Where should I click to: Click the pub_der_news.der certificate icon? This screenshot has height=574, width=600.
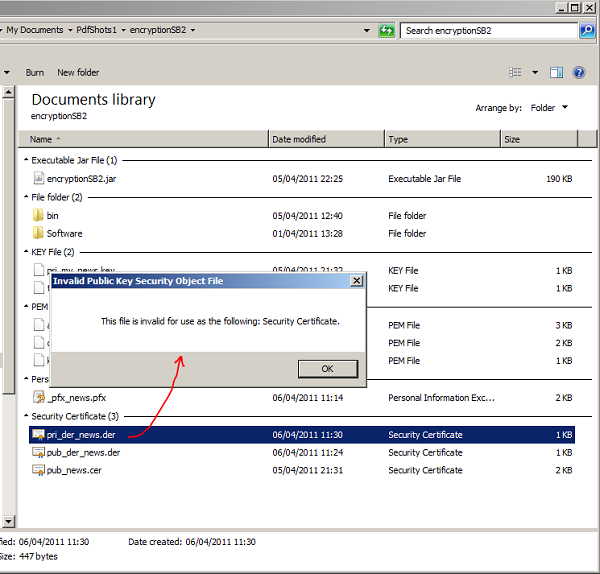(x=38, y=452)
